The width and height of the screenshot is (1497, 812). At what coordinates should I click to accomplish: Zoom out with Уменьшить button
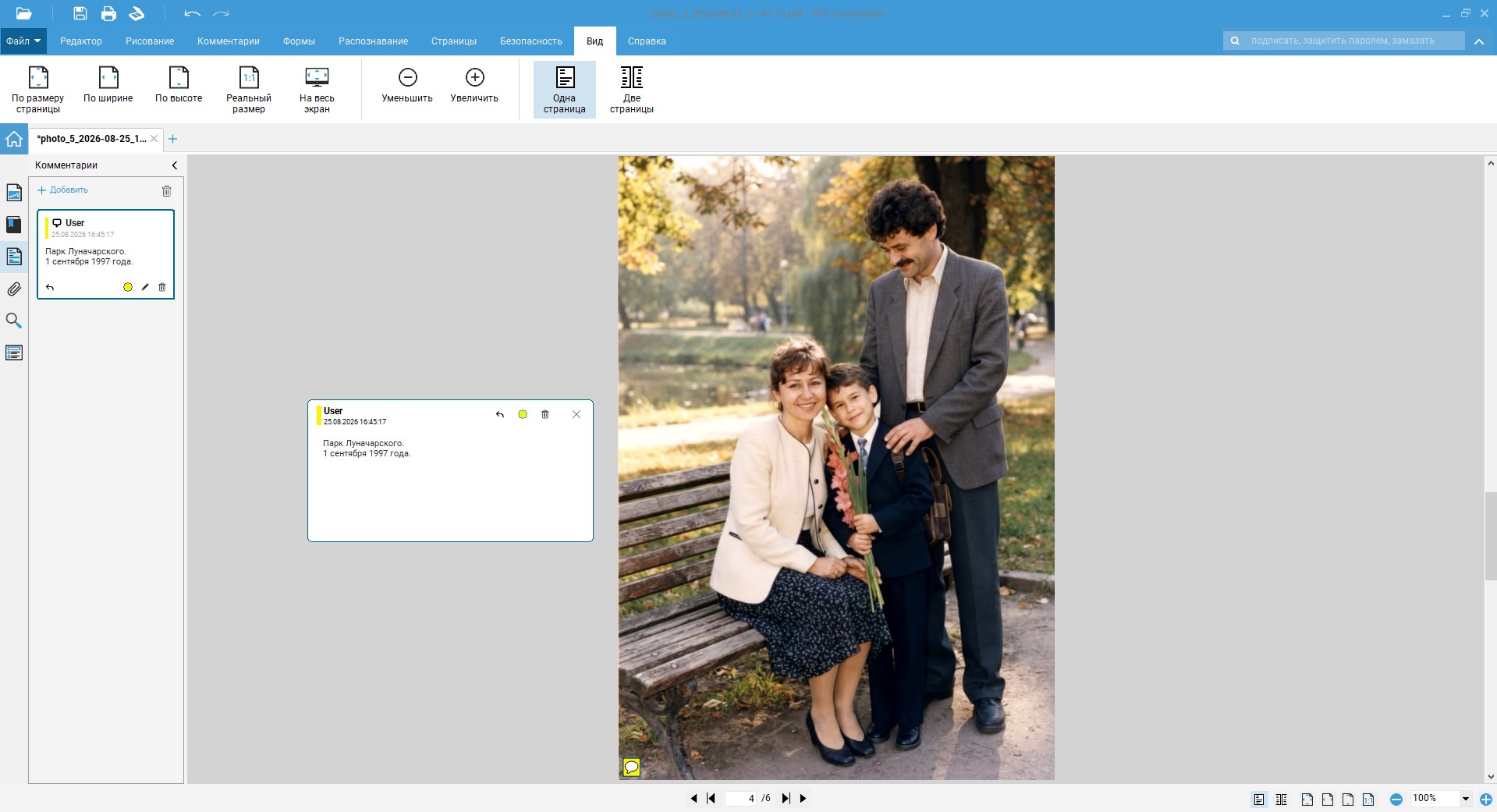pyautogui.click(x=407, y=85)
